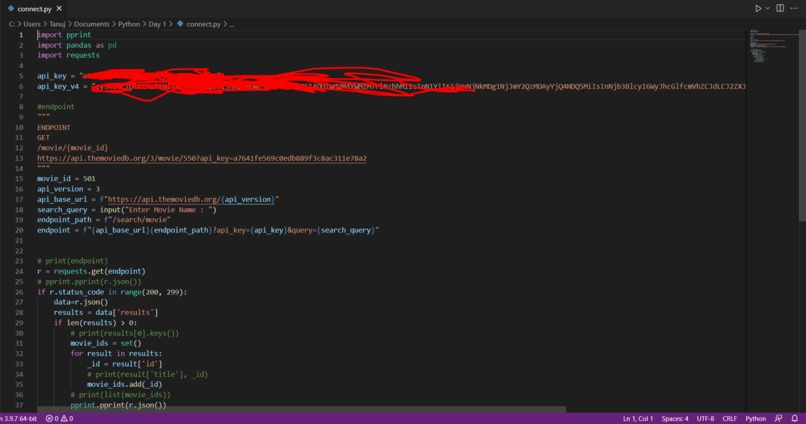
Task: Open the Day 1 breadcrumb folder
Action: click(157, 24)
